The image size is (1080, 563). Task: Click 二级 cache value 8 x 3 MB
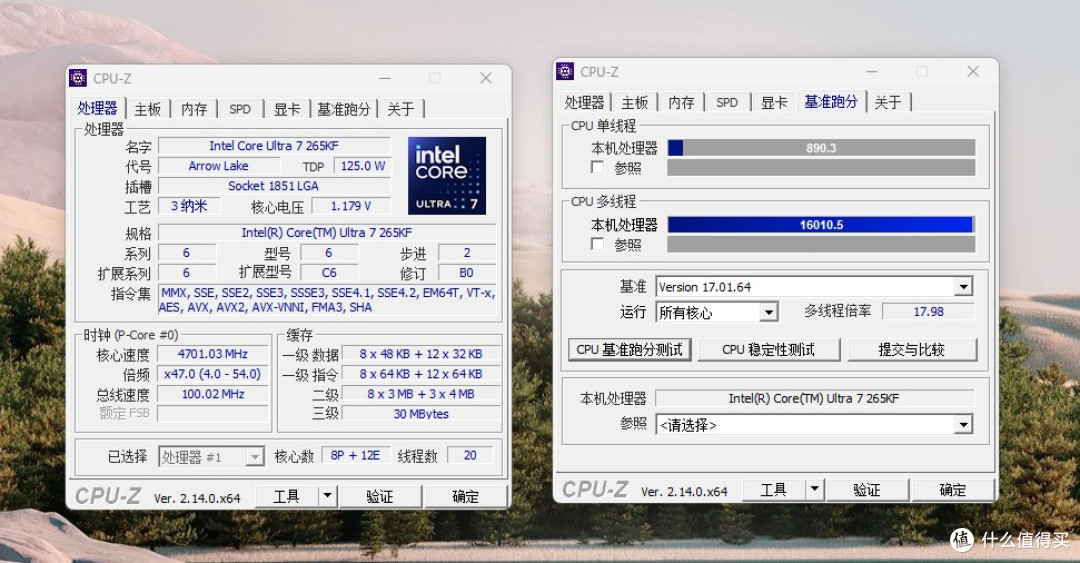point(421,393)
